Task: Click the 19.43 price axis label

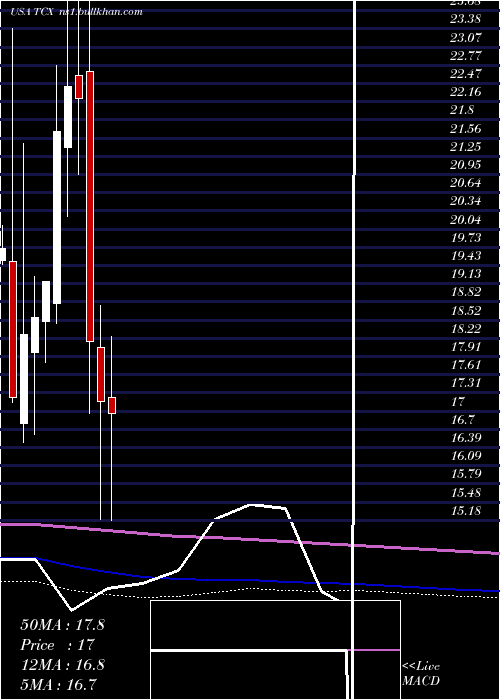Action: point(466,256)
